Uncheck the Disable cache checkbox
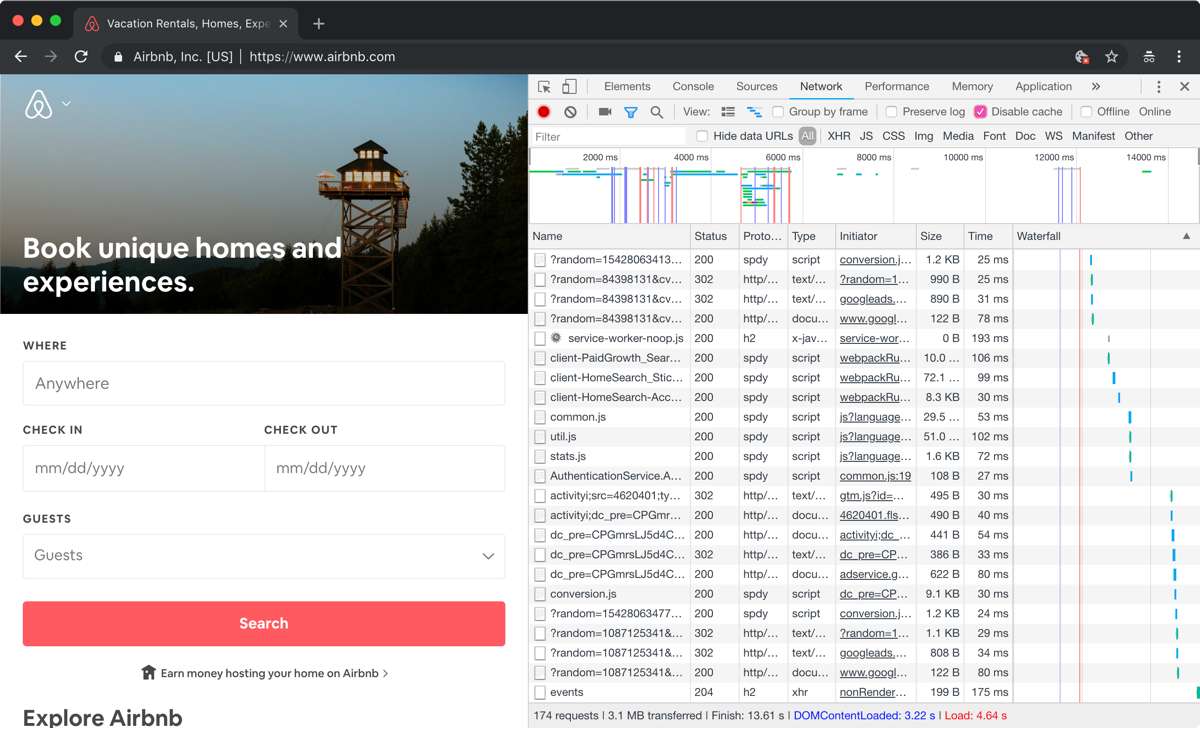Viewport: 1200px width, 729px height. tap(980, 112)
